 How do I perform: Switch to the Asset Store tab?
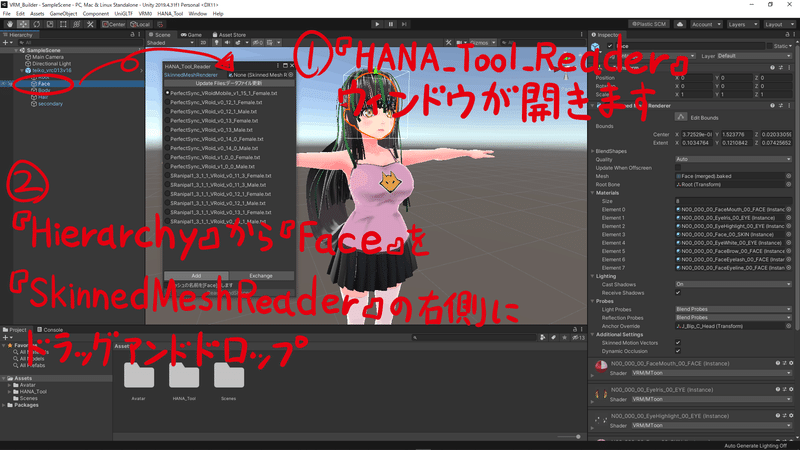[229, 35]
